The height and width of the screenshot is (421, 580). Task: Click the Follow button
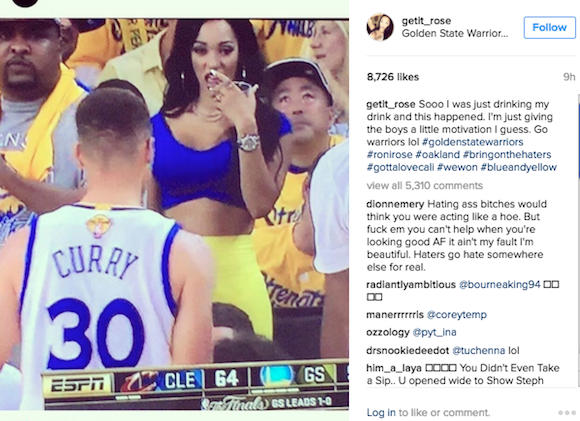pyautogui.click(x=549, y=27)
